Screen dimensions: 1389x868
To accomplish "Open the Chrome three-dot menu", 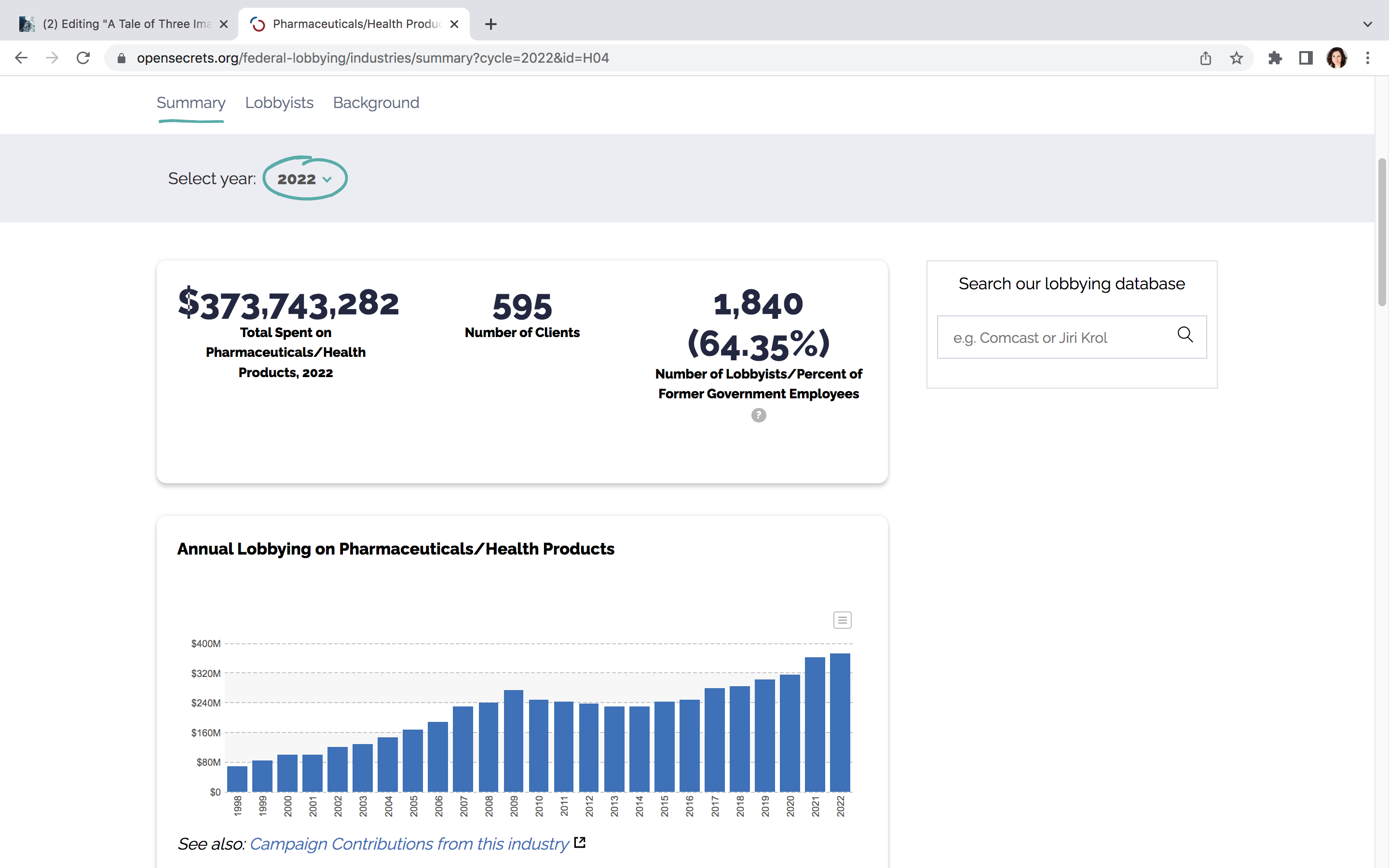I will (x=1368, y=58).
